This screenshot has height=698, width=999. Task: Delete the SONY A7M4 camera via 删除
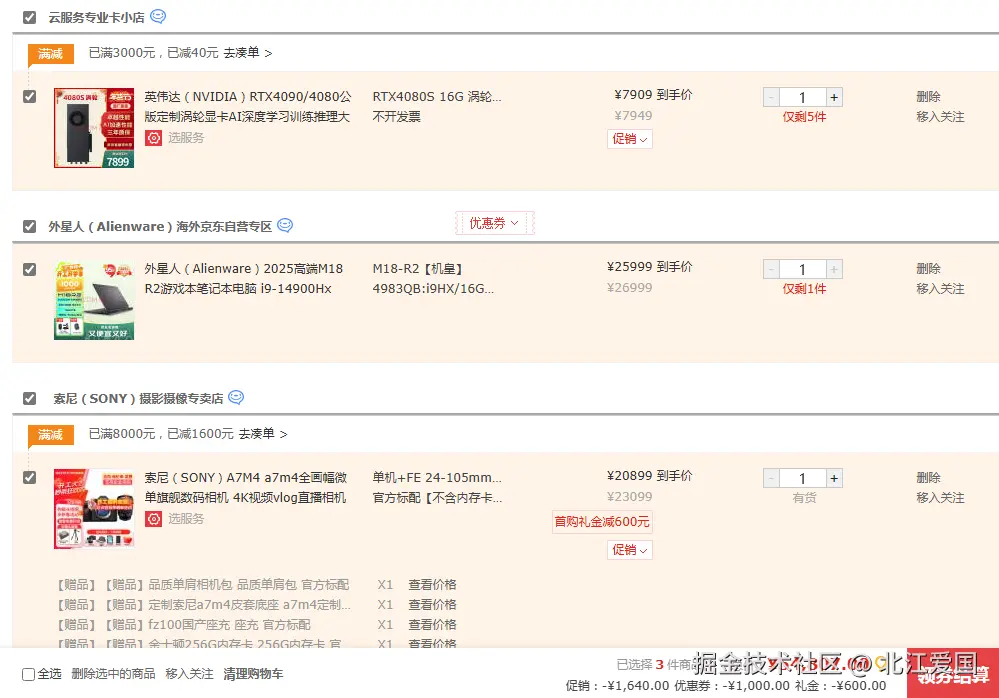pos(928,477)
